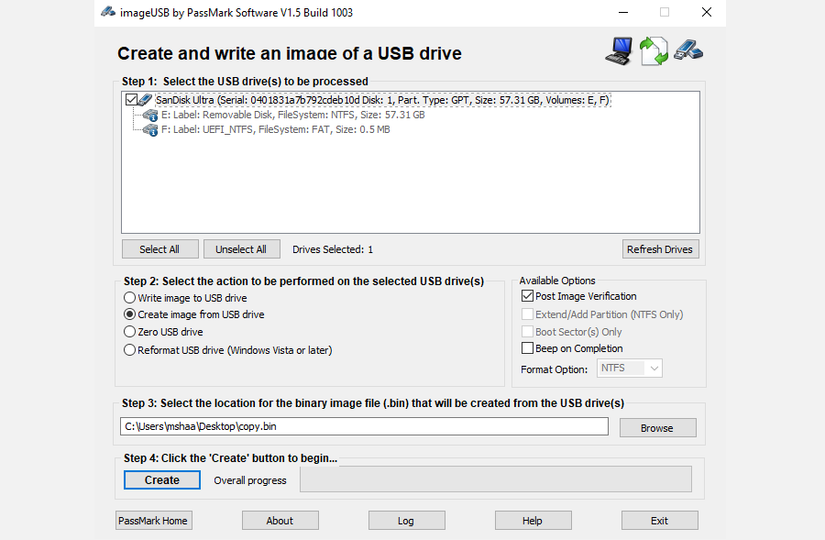The width and height of the screenshot is (825, 540).
Task: View the Log
Action: (406, 521)
